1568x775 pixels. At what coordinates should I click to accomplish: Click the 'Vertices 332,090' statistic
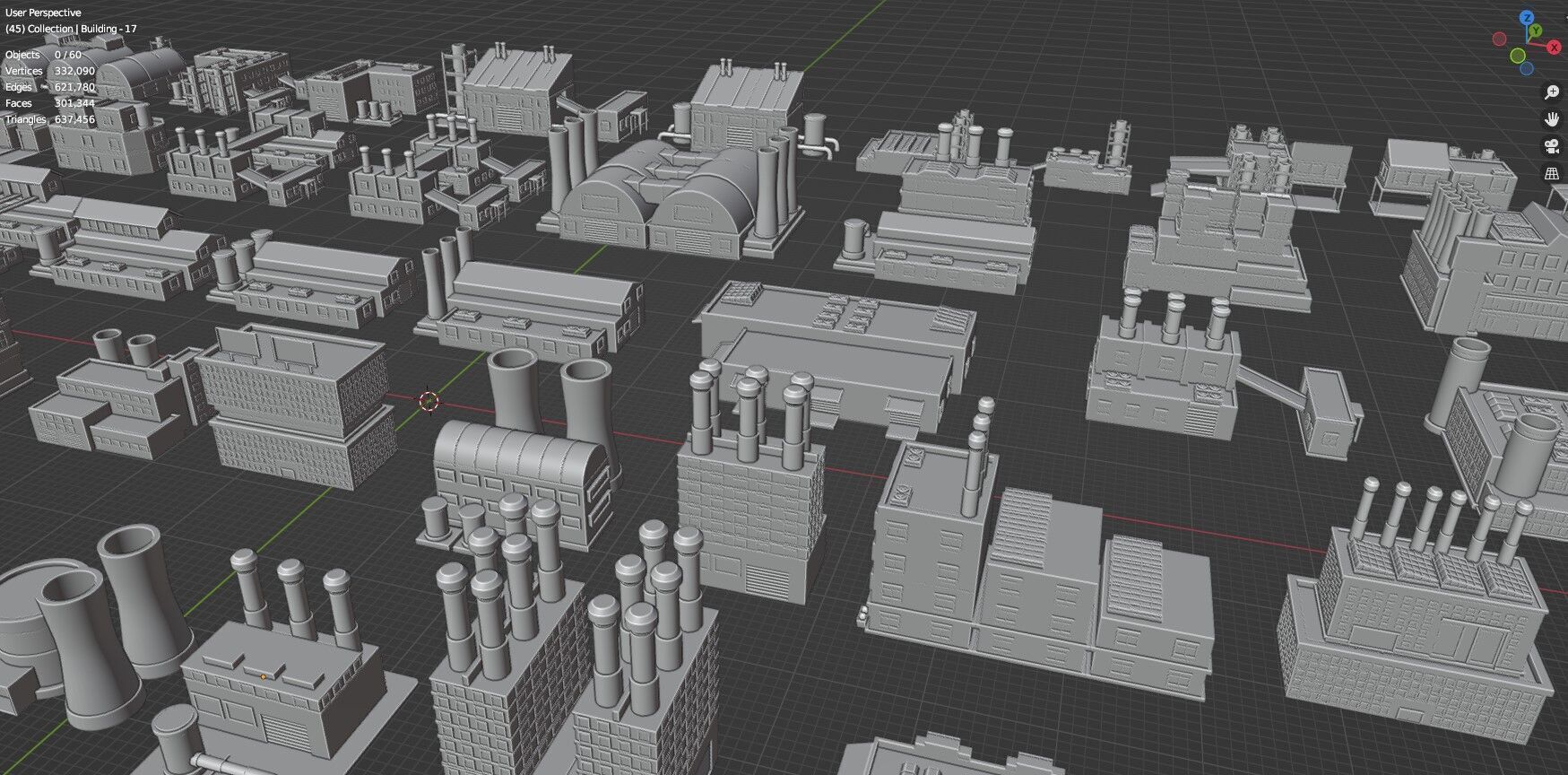[x=50, y=71]
